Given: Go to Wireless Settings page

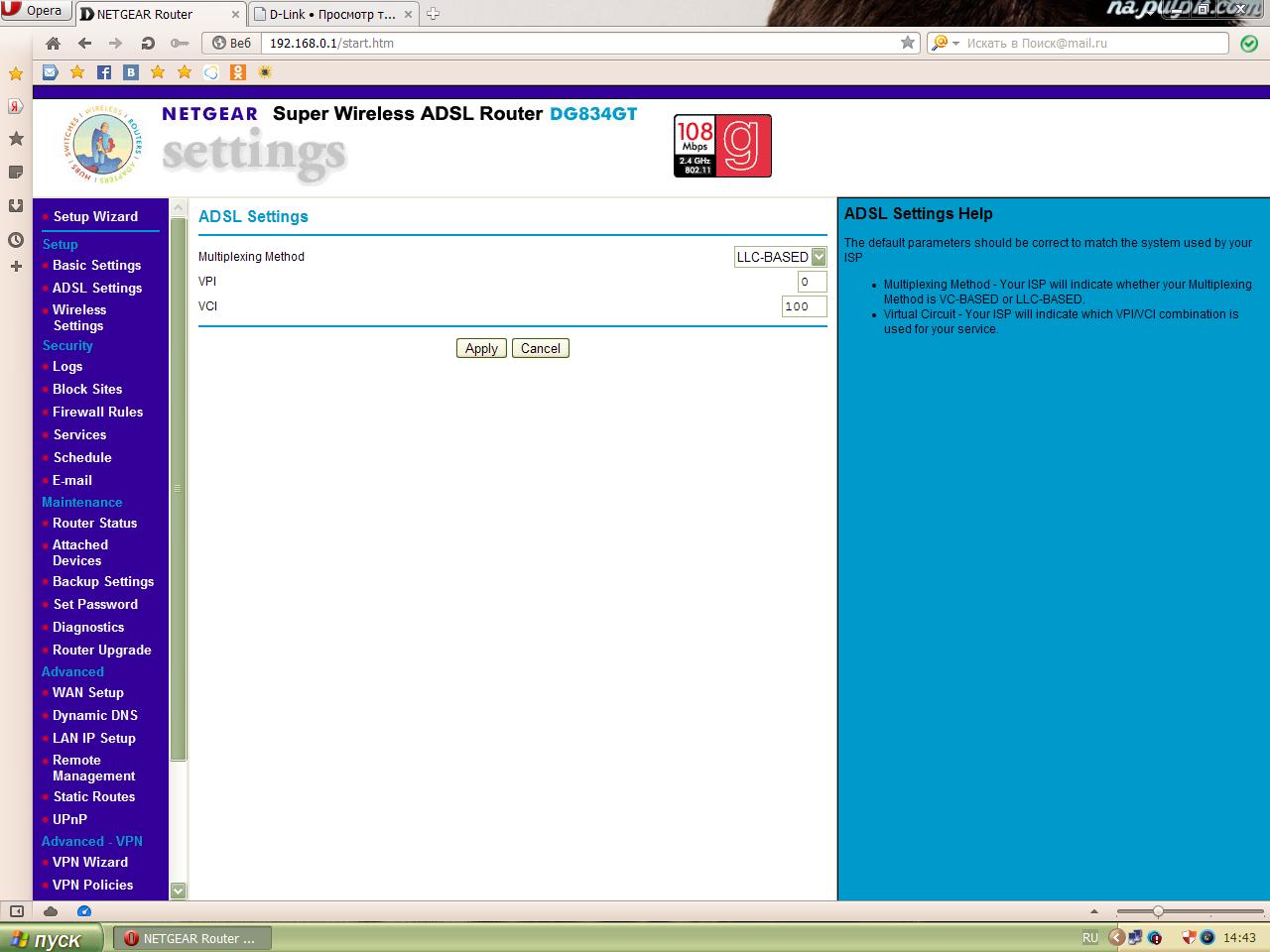Looking at the screenshot, I should coord(79,317).
